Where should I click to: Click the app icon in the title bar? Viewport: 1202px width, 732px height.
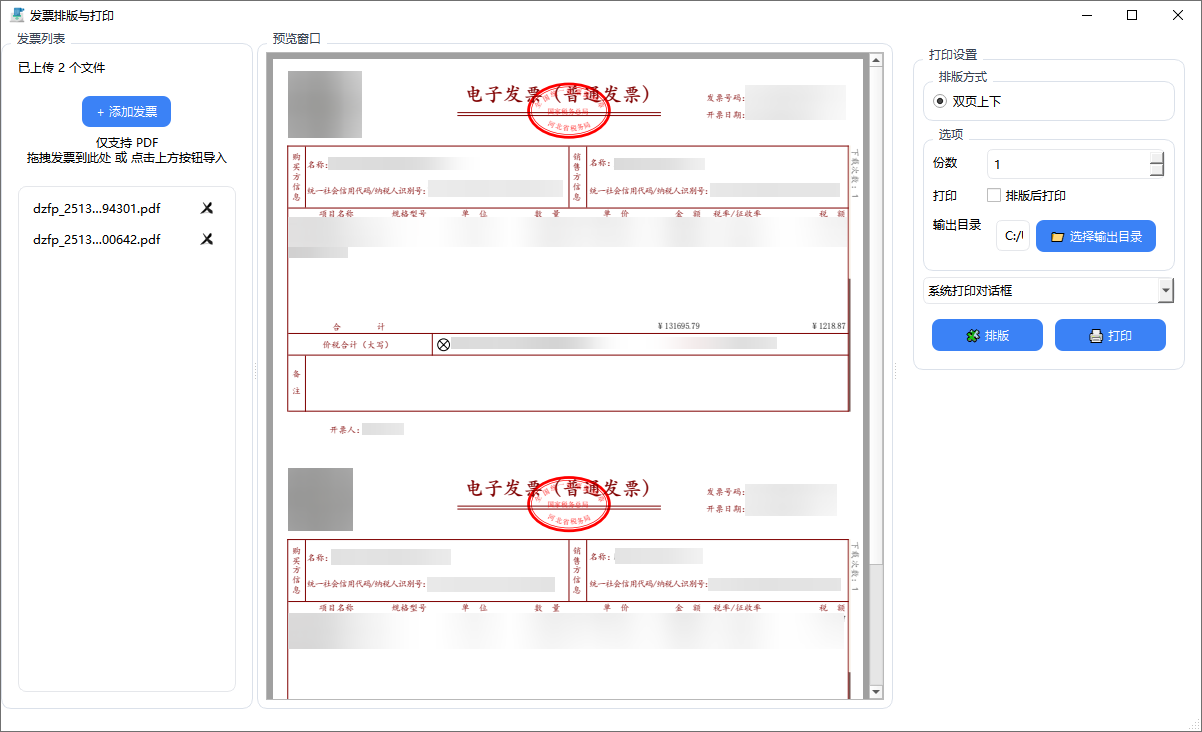(17, 15)
